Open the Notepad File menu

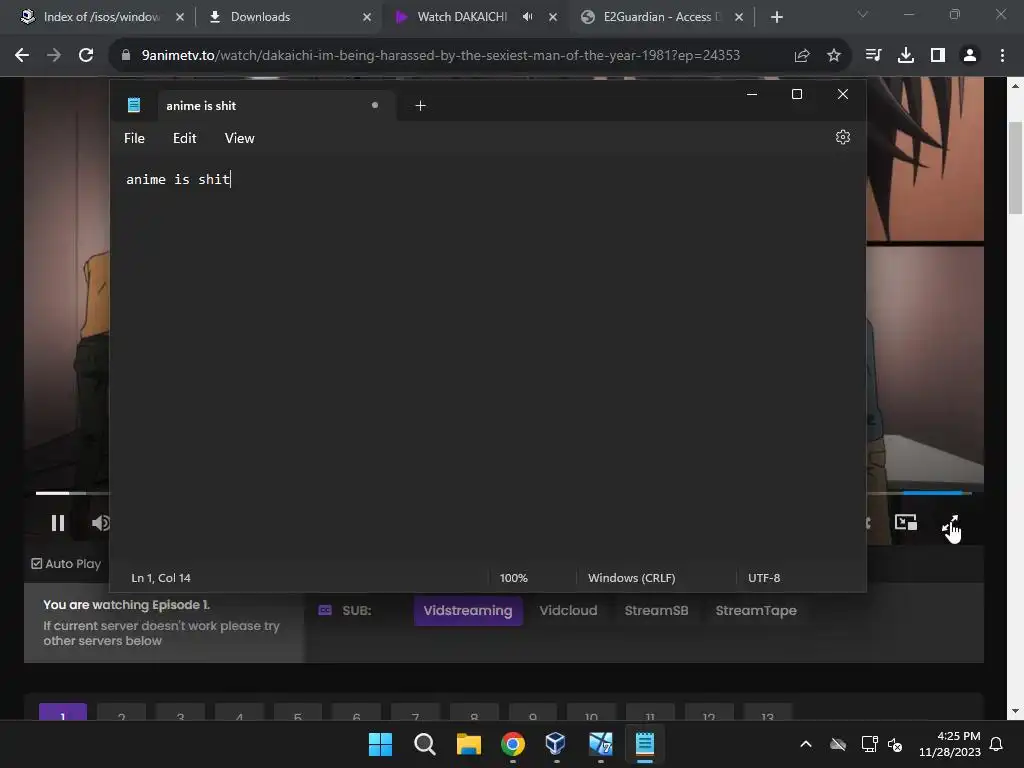click(x=135, y=138)
